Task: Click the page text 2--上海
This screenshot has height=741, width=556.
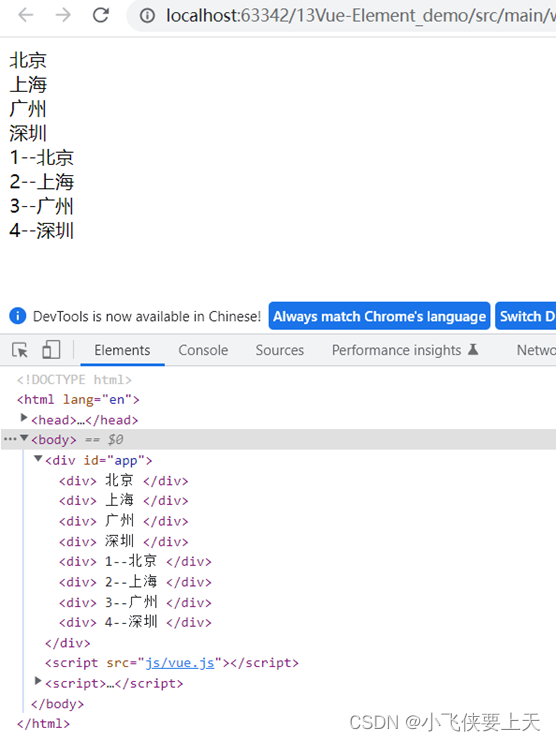Action: point(42,182)
